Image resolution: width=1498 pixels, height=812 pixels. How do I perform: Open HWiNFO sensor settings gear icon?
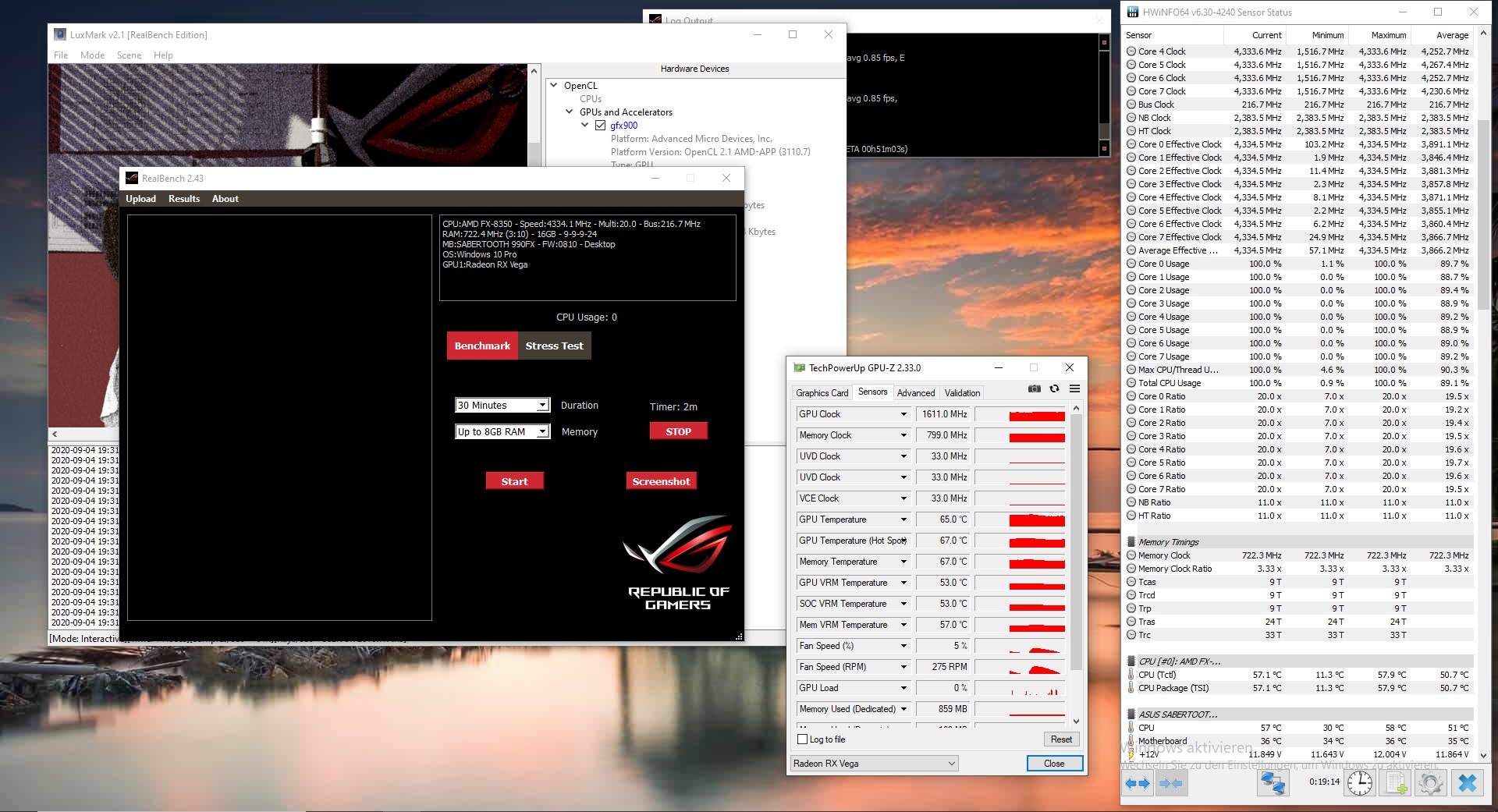[1430, 783]
